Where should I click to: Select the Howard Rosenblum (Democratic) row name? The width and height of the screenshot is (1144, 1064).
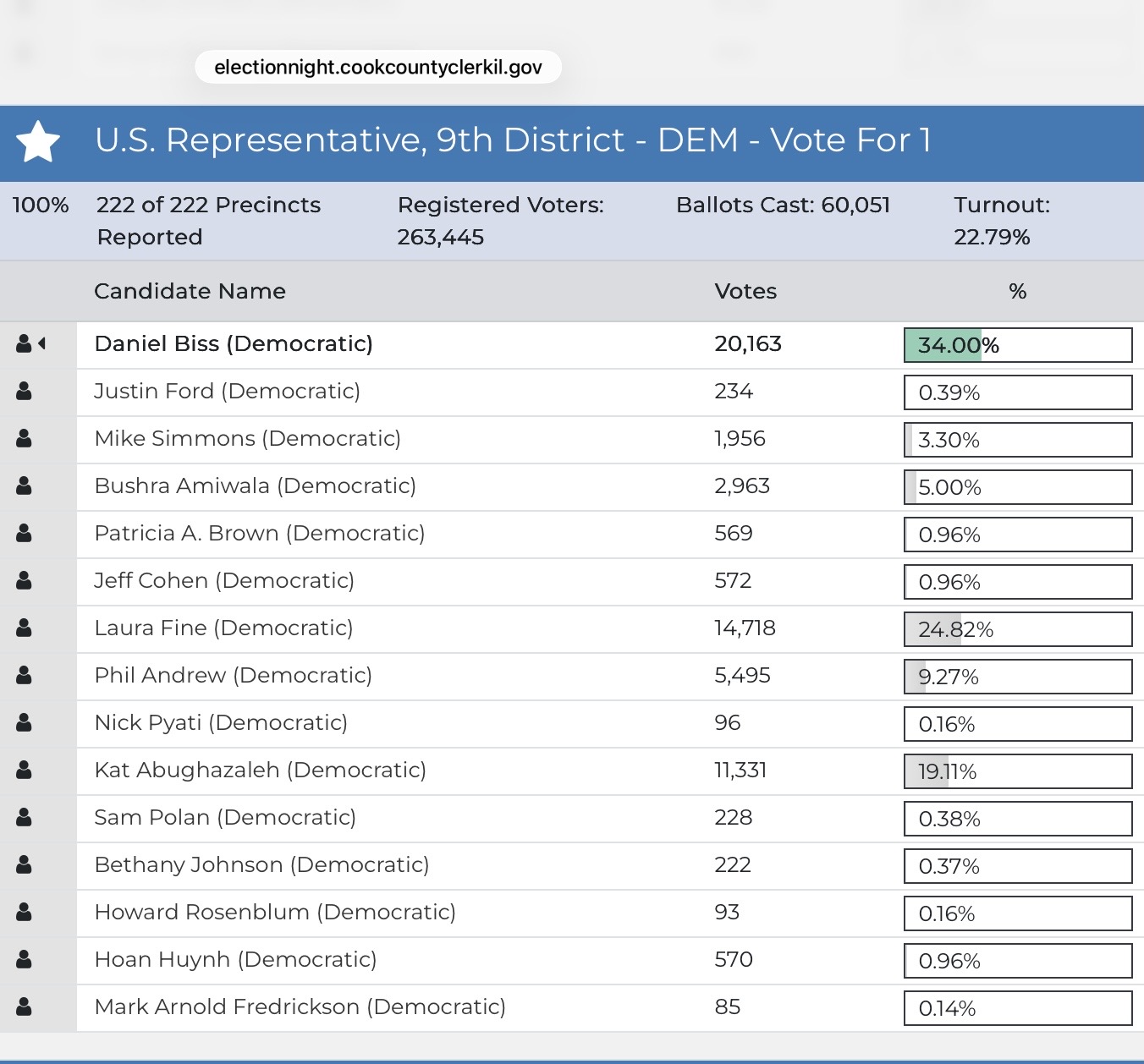click(275, 912)
